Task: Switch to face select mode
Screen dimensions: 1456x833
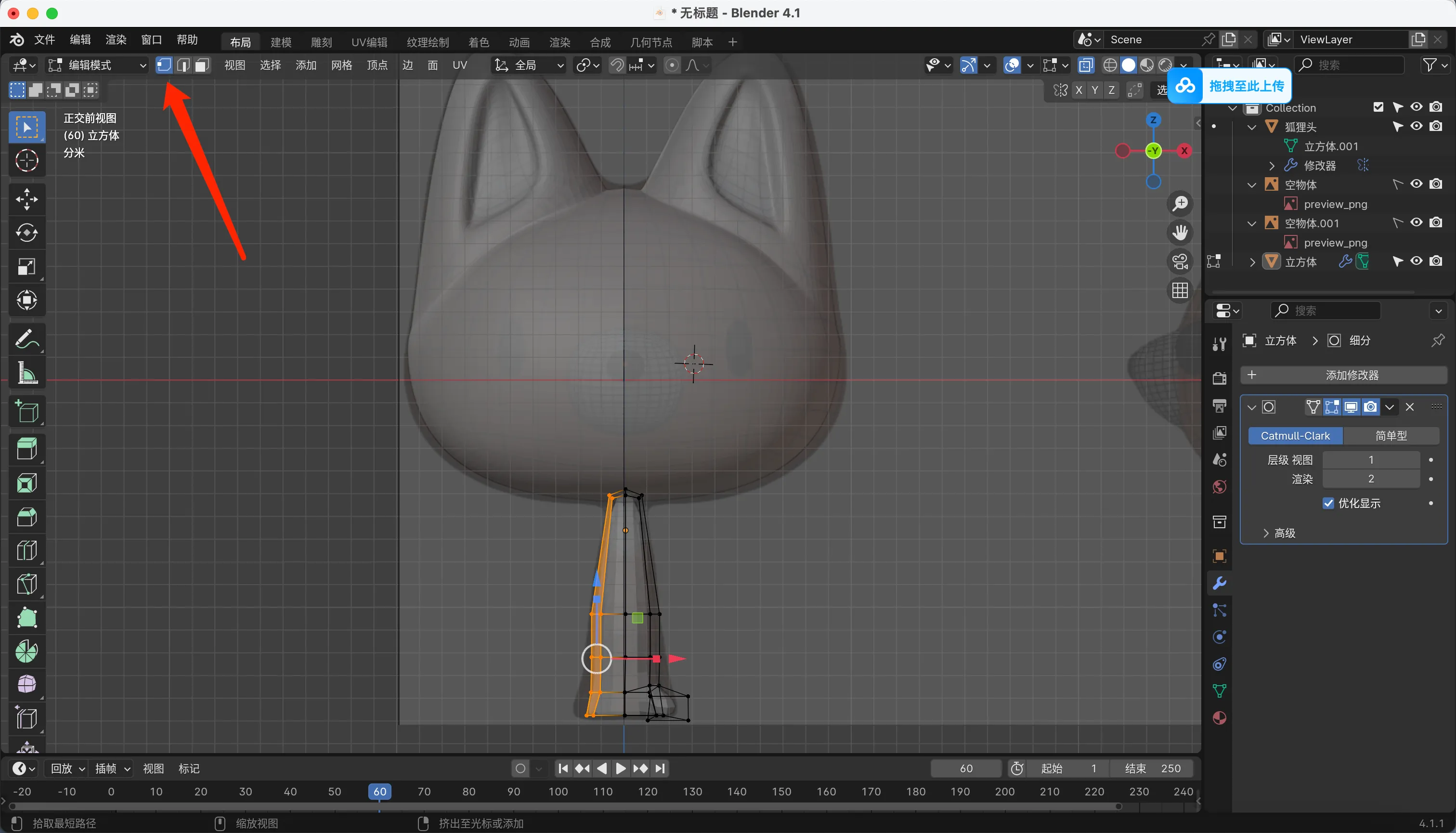Action: (x=201, y=65)
